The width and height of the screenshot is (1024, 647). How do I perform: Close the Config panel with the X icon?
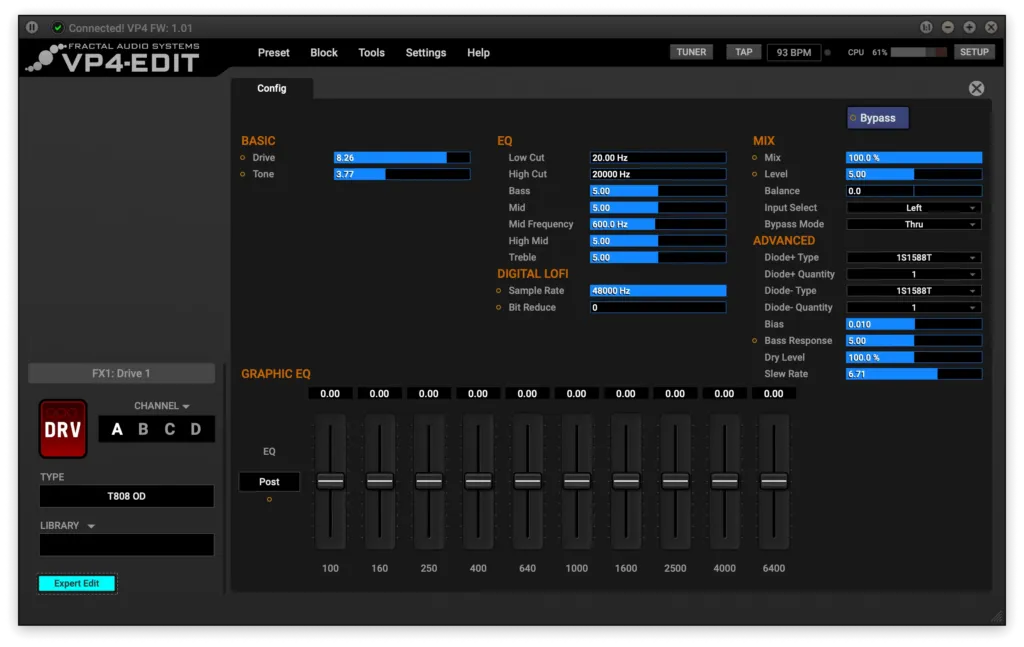(976, 88)
